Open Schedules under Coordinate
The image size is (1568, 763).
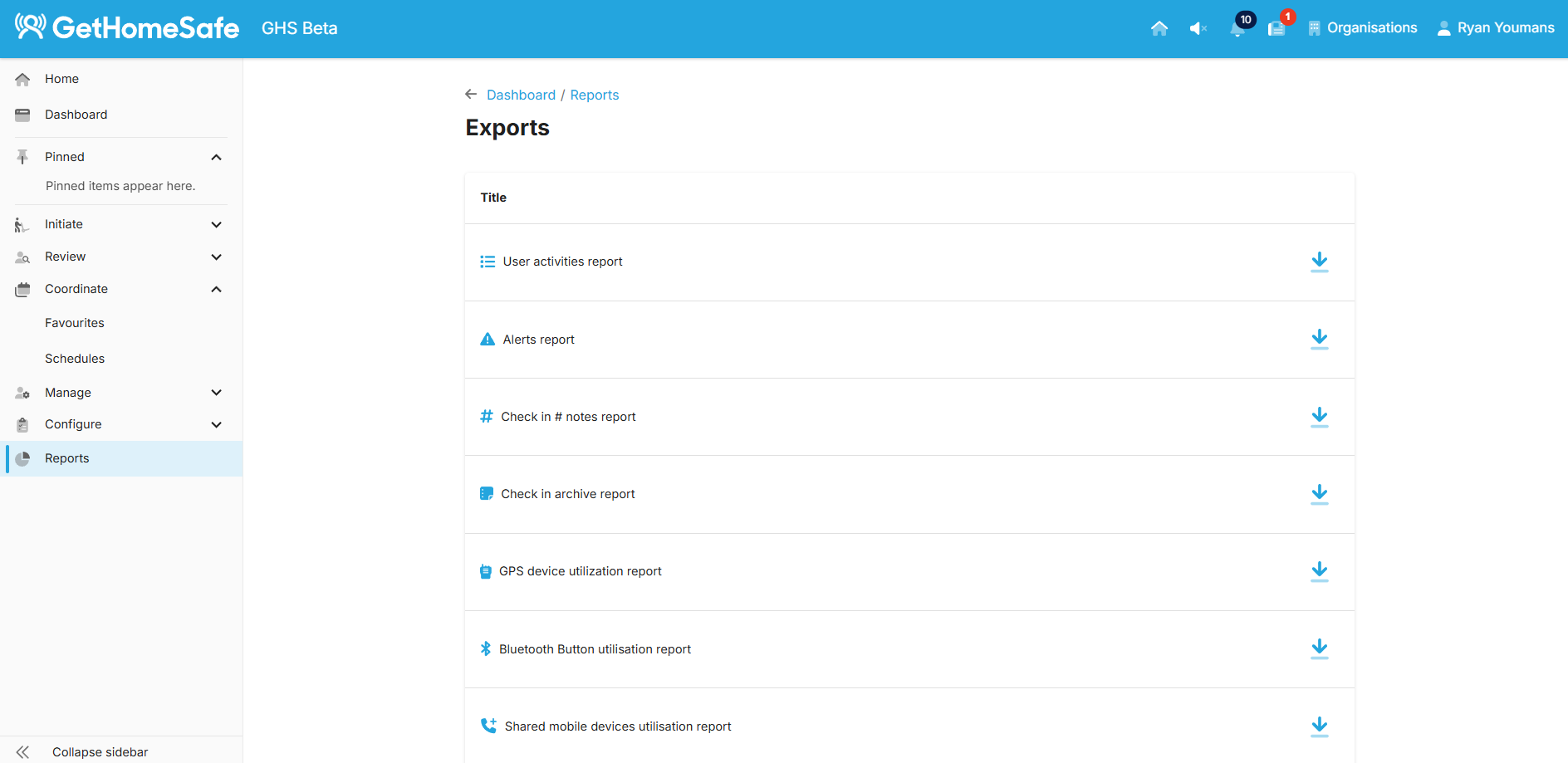point(75,359)
